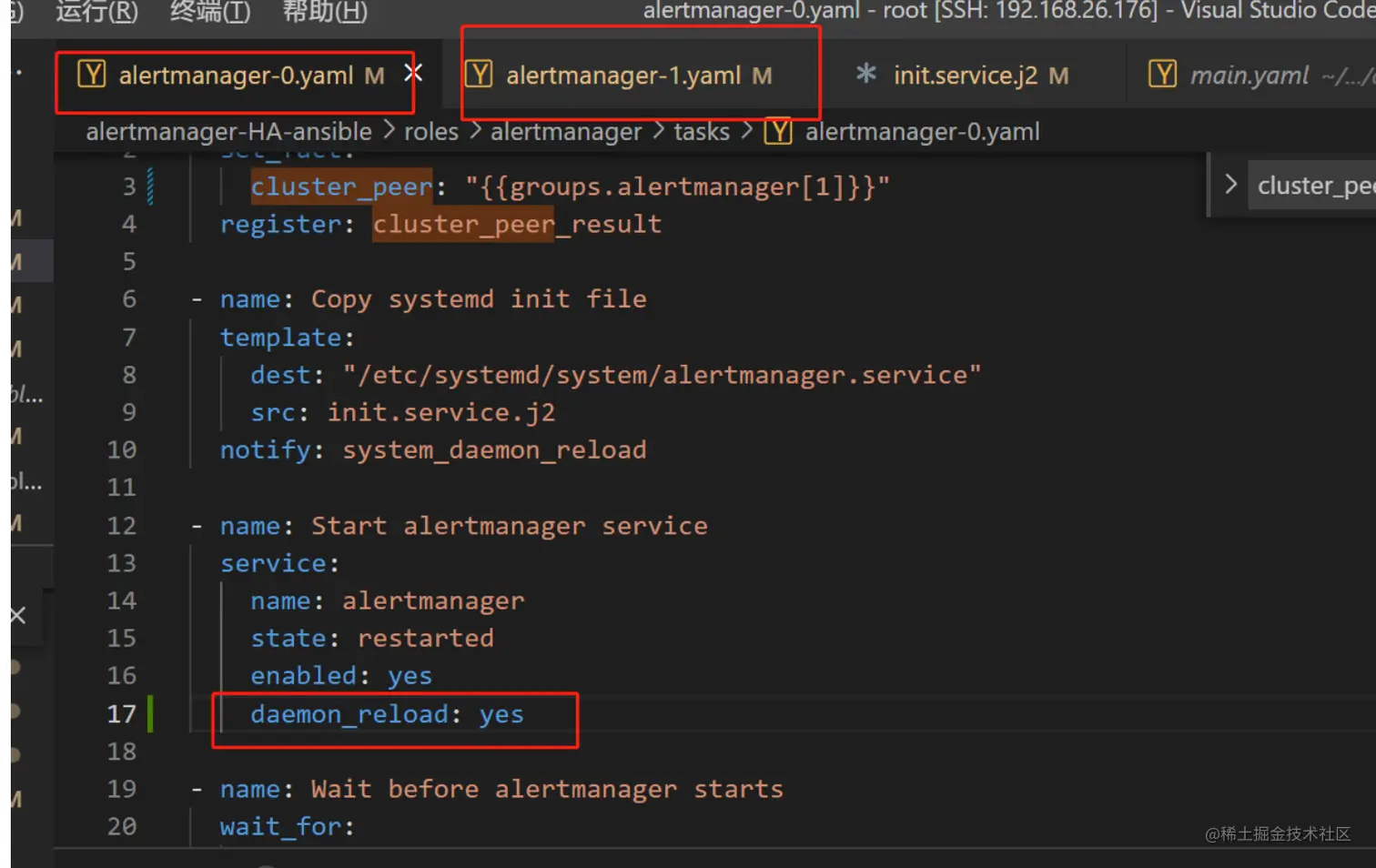Click breadcrumb folder tasks
This screenshot has width=1376, height=868.
(x=702, y=132)
